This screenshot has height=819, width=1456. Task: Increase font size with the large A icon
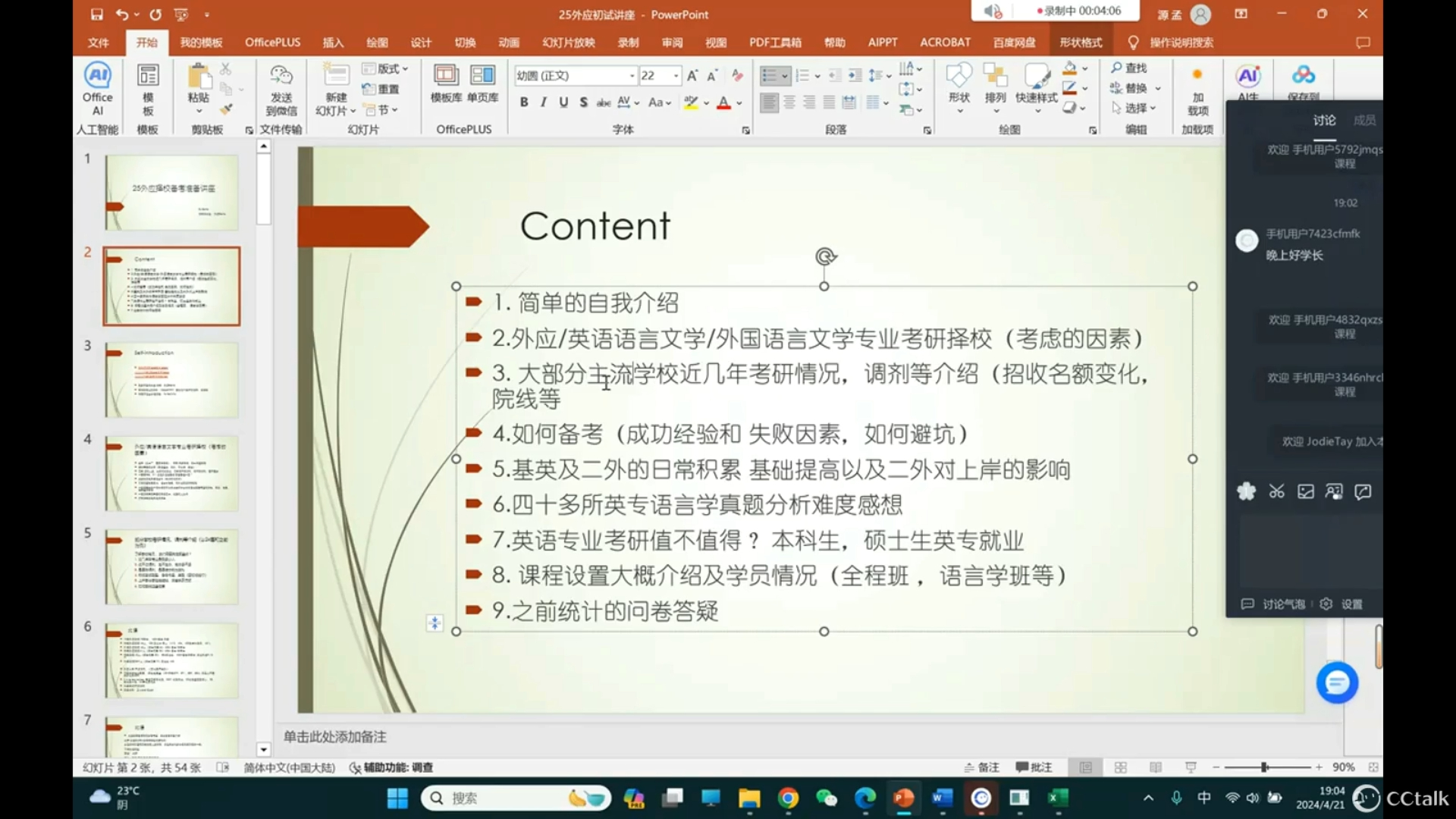(692, 76)
